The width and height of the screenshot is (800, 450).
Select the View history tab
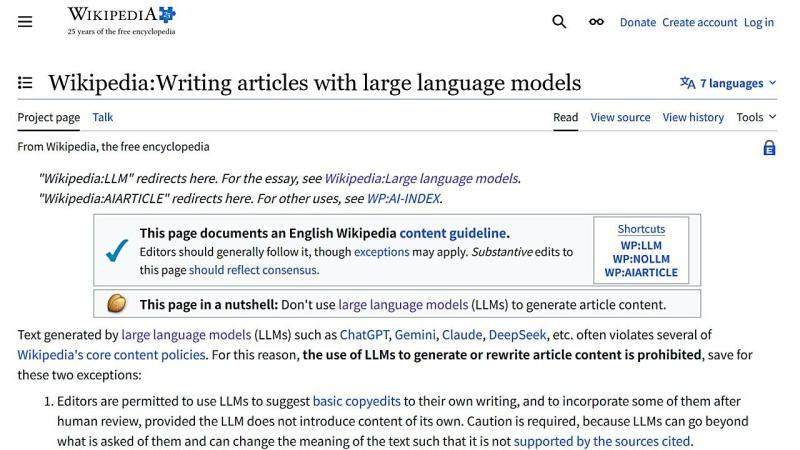[x=692, y=117]
